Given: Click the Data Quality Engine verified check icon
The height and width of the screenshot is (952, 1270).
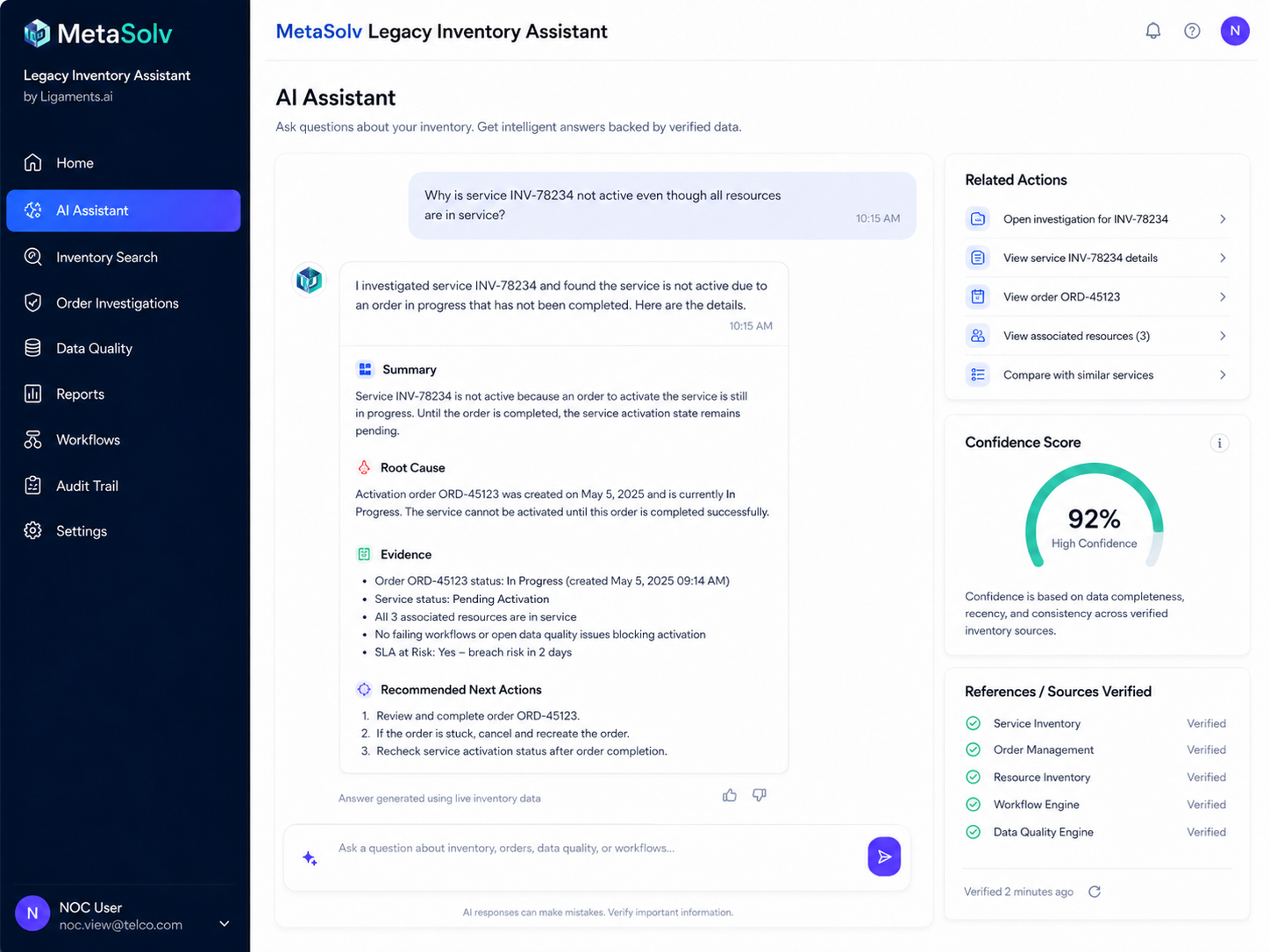Looking at the screenshot, I should coord(973,832).
